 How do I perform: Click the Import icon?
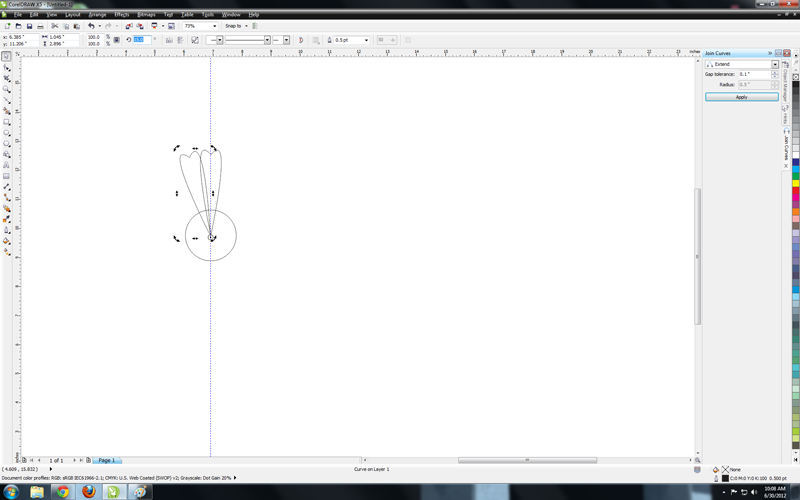pyautogui.click(x=129, y=26)
